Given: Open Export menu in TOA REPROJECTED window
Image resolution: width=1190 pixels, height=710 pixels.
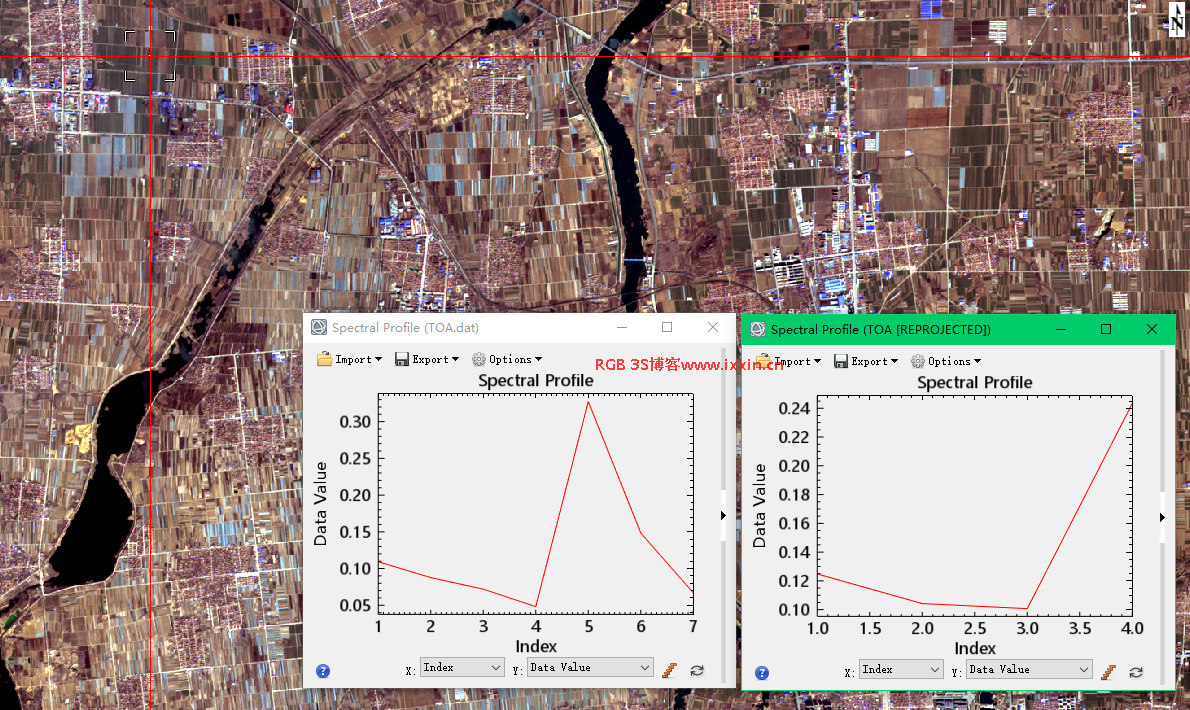Looking at the screenshot, I should (x=866, y=362).
